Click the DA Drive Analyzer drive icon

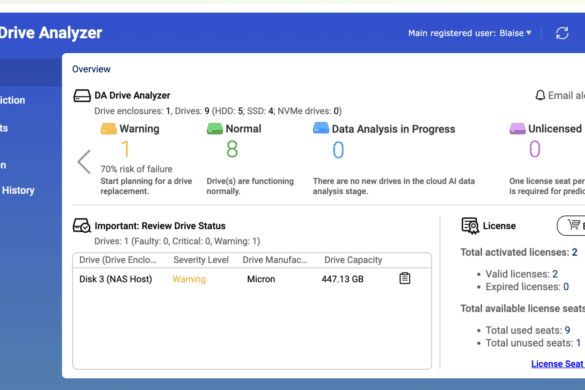[82, 96]
